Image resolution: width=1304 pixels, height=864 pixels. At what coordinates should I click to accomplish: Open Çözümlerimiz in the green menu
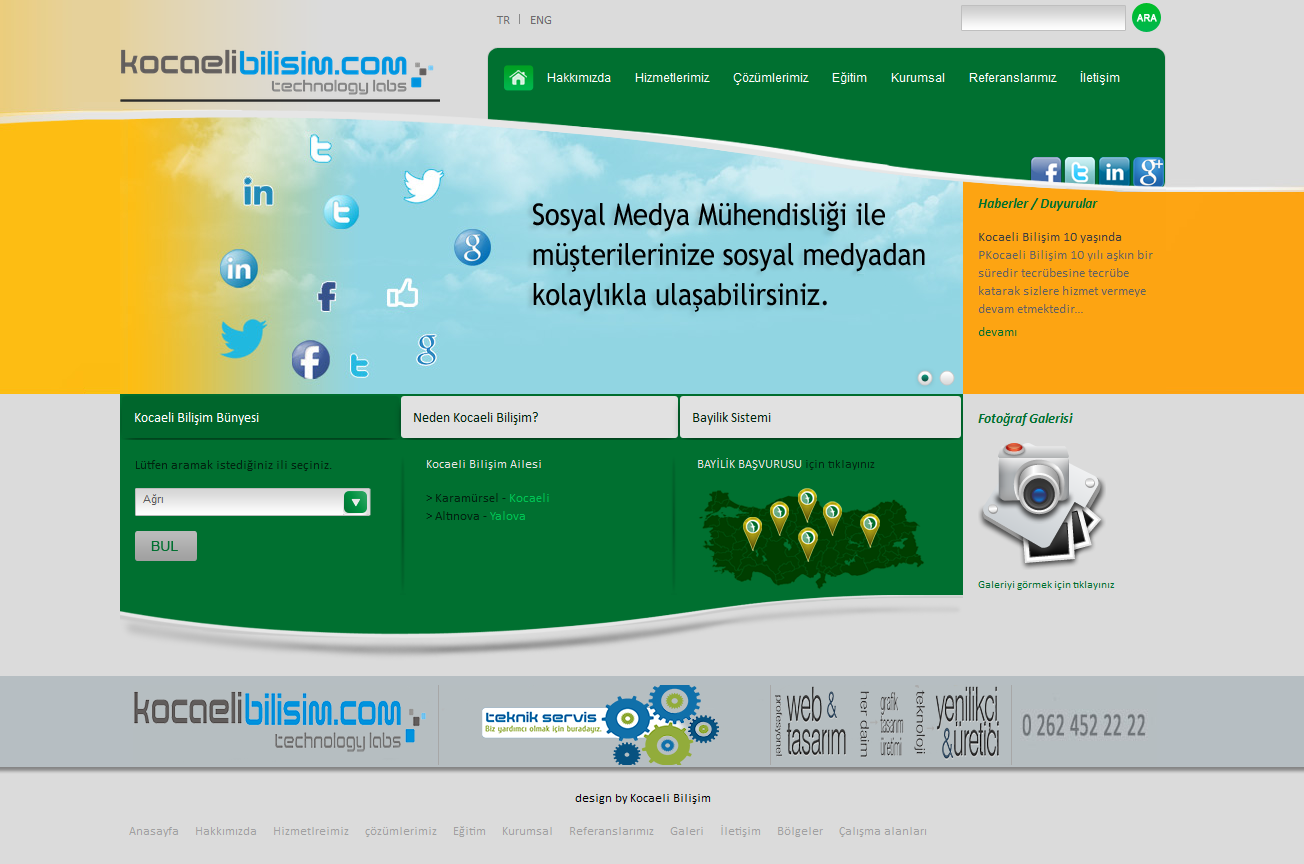click(770, 78)
